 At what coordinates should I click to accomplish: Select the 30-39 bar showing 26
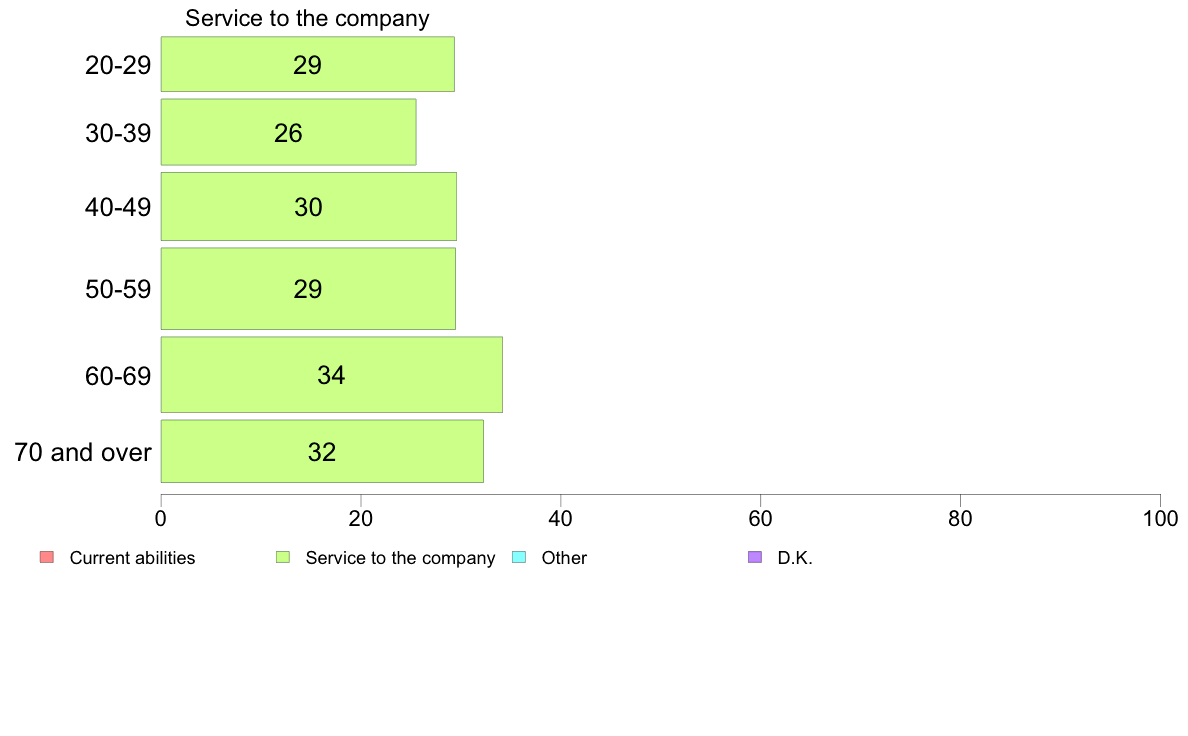pyautogui.click(x=289, y=132)
